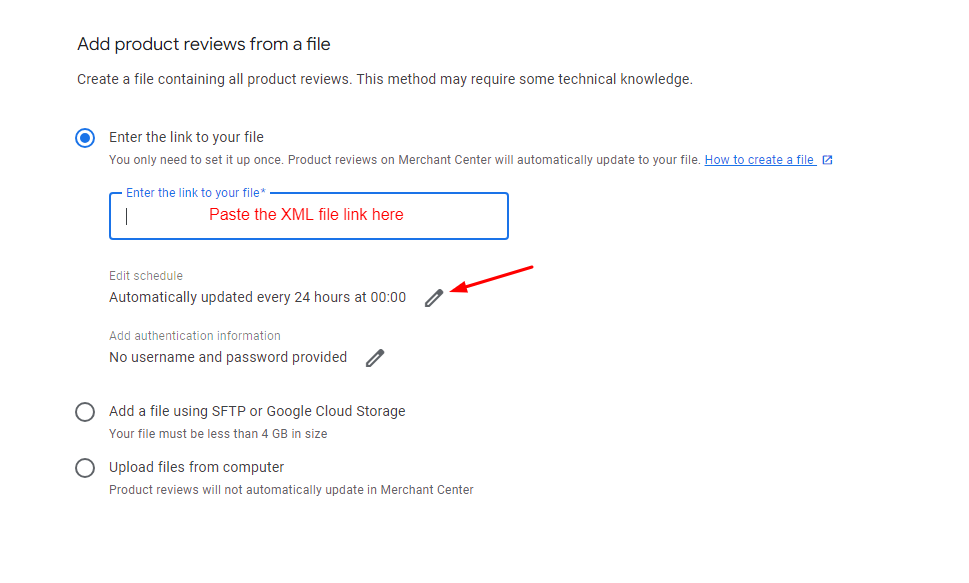Click the red Paste the XML file link here text

[306, 215]
